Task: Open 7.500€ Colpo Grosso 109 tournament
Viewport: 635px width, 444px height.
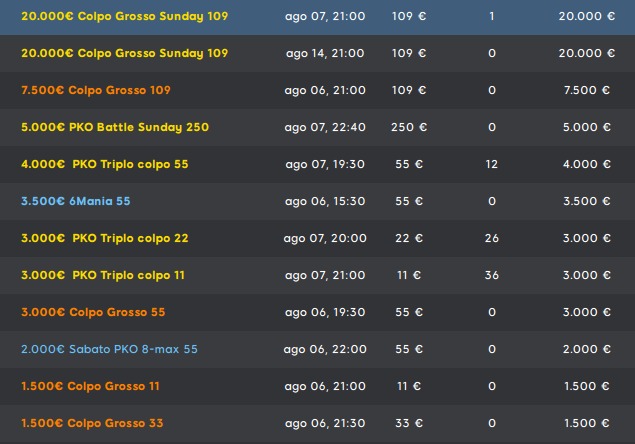Action: [x=318, y=90]
